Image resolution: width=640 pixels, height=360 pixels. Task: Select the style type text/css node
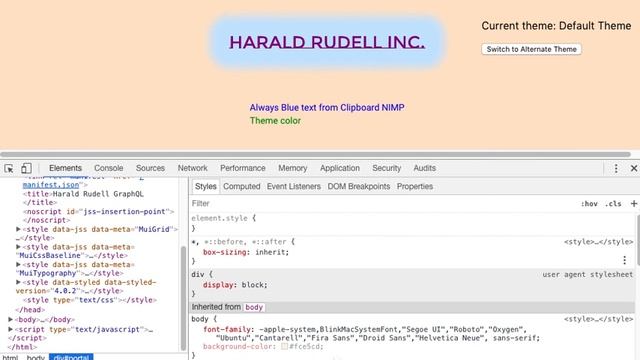pos(90,300)
